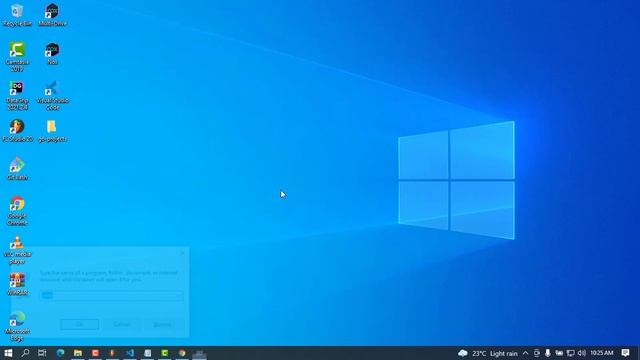Open the volume control tray icon

(x=582, y=353)
